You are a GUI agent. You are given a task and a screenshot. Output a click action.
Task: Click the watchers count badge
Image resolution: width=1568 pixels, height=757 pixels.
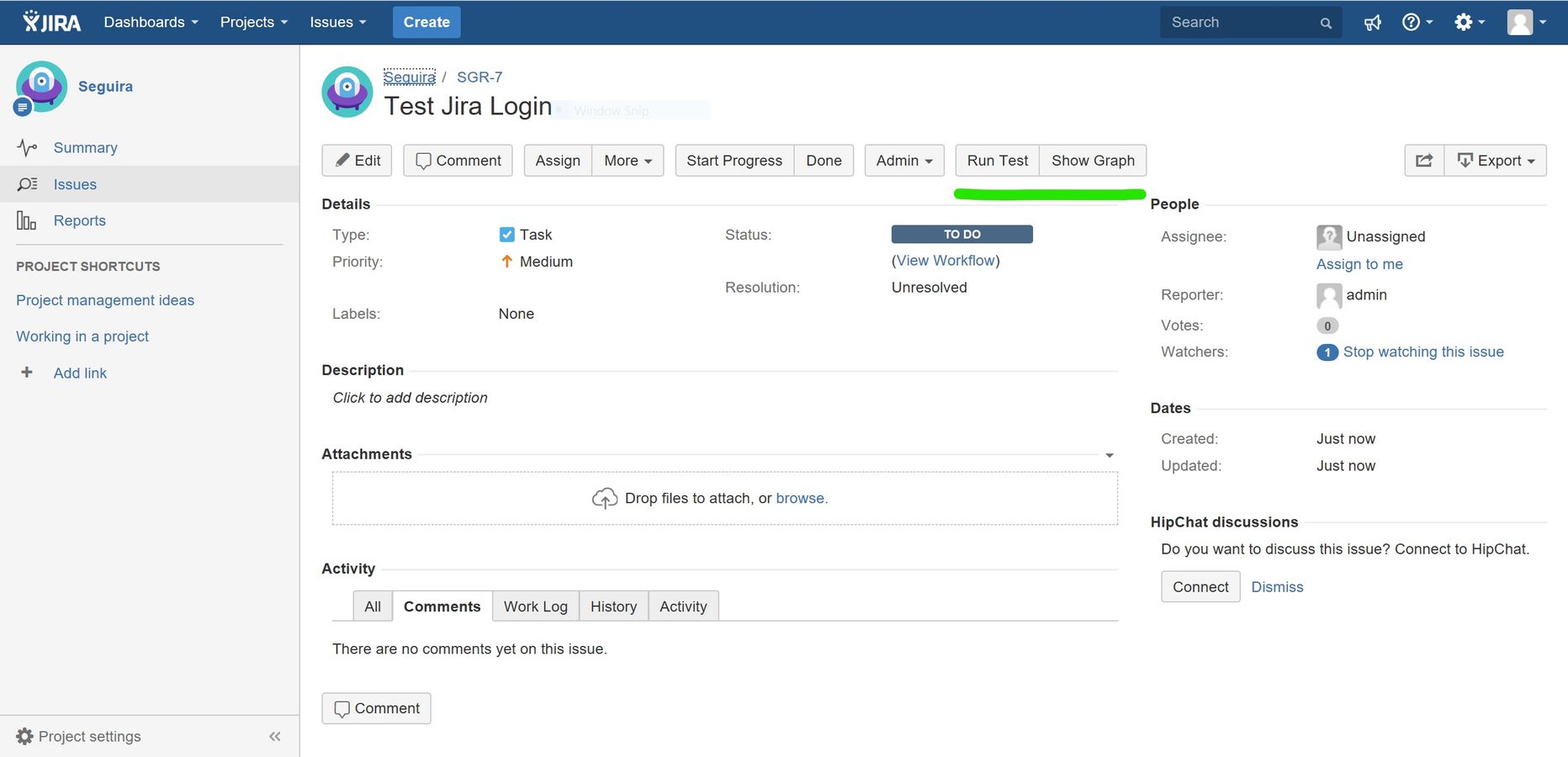pyautogui.click(x=1327, y=352)
